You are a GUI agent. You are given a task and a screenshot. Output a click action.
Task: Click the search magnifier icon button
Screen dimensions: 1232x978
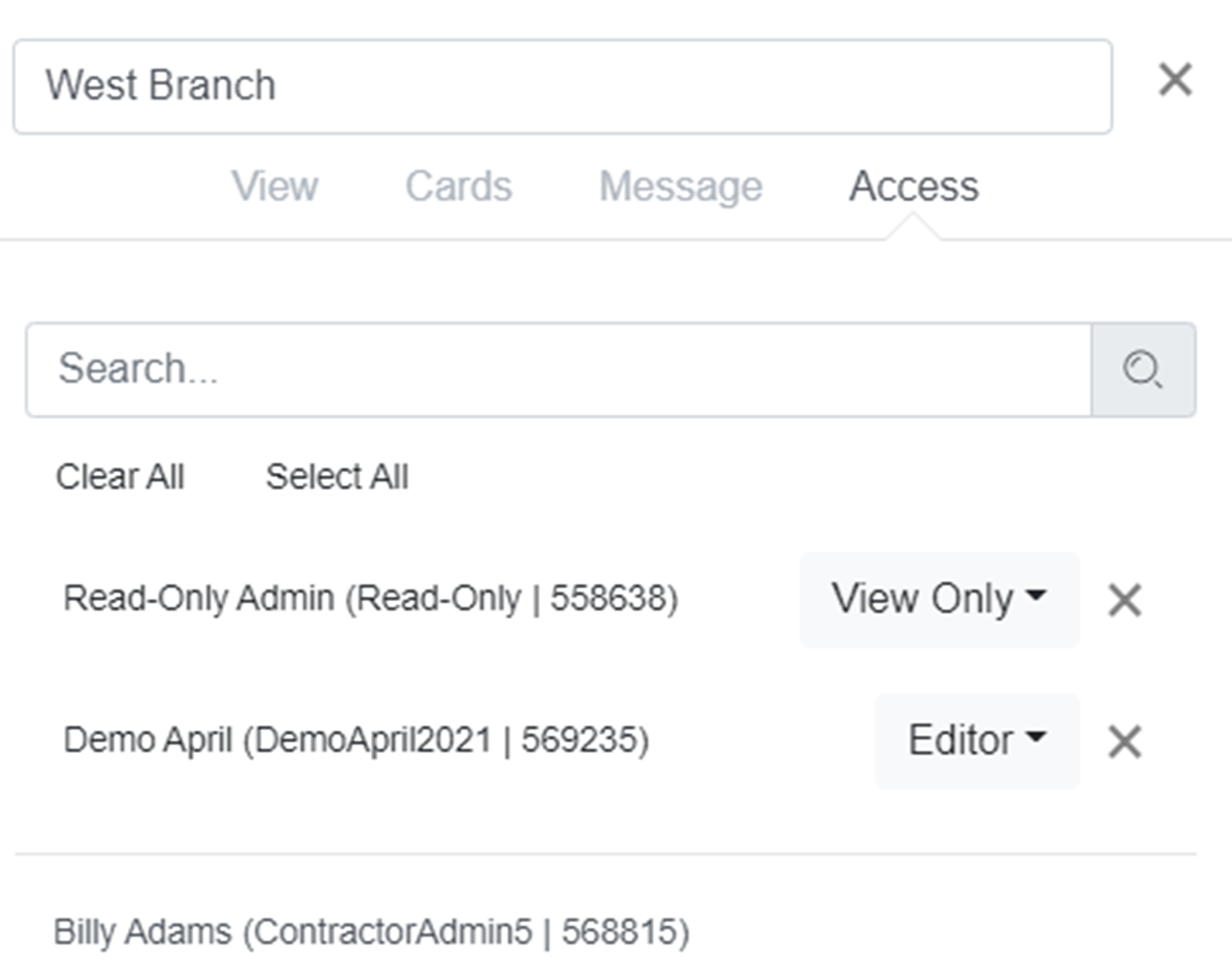pyautogui.click(x=1143, y=370)
